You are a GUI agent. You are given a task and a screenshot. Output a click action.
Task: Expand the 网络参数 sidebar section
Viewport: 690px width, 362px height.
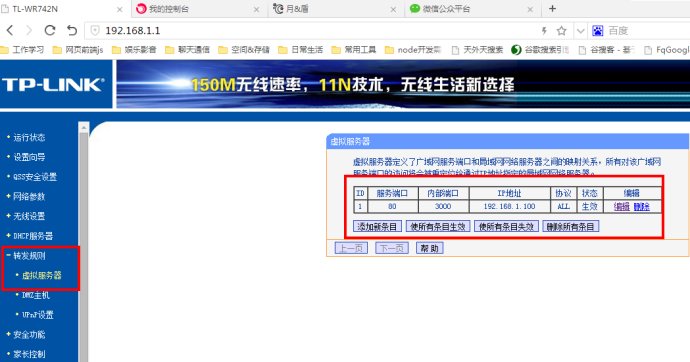(29, 197)
